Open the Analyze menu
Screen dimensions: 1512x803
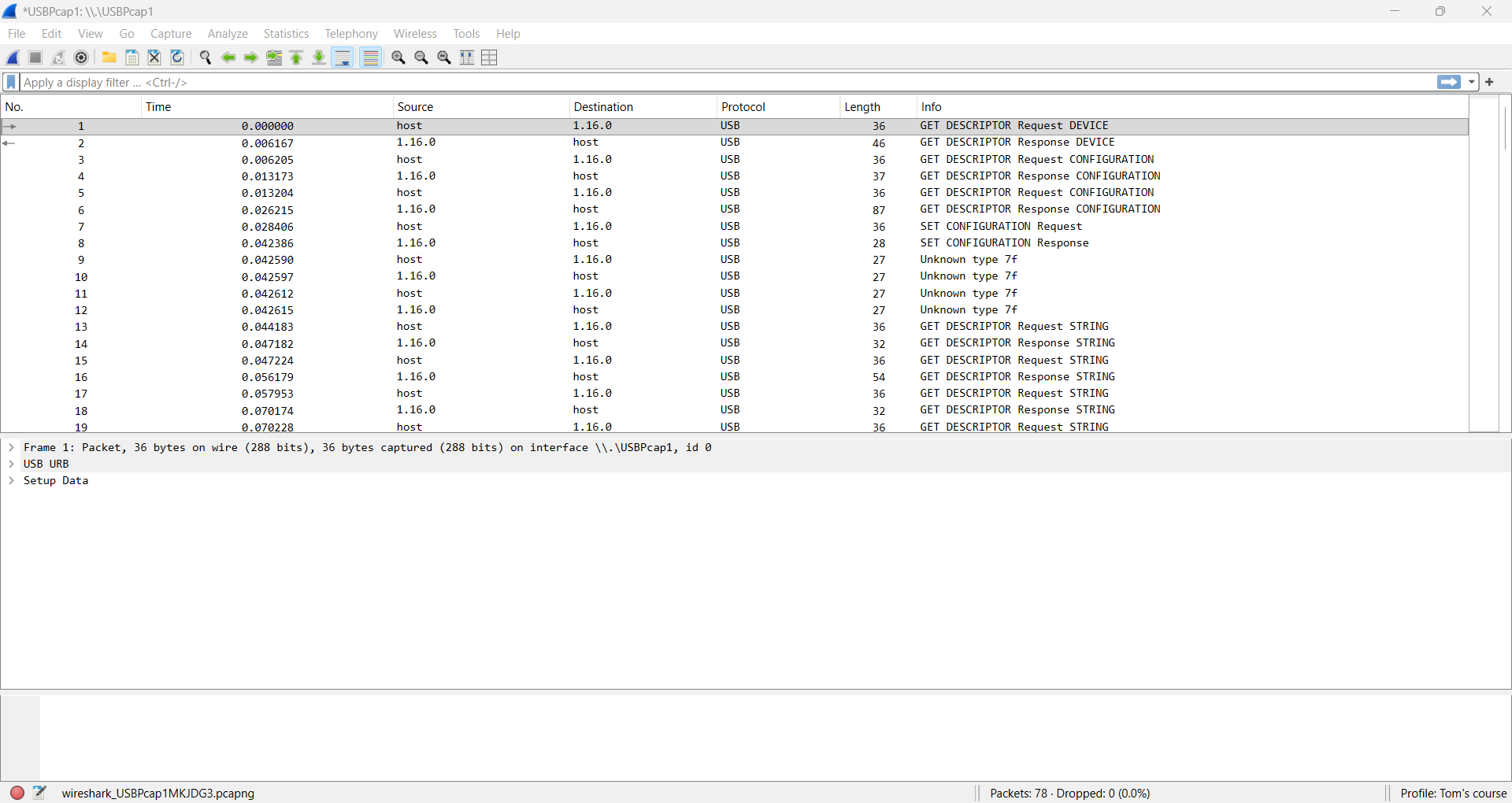228,34
